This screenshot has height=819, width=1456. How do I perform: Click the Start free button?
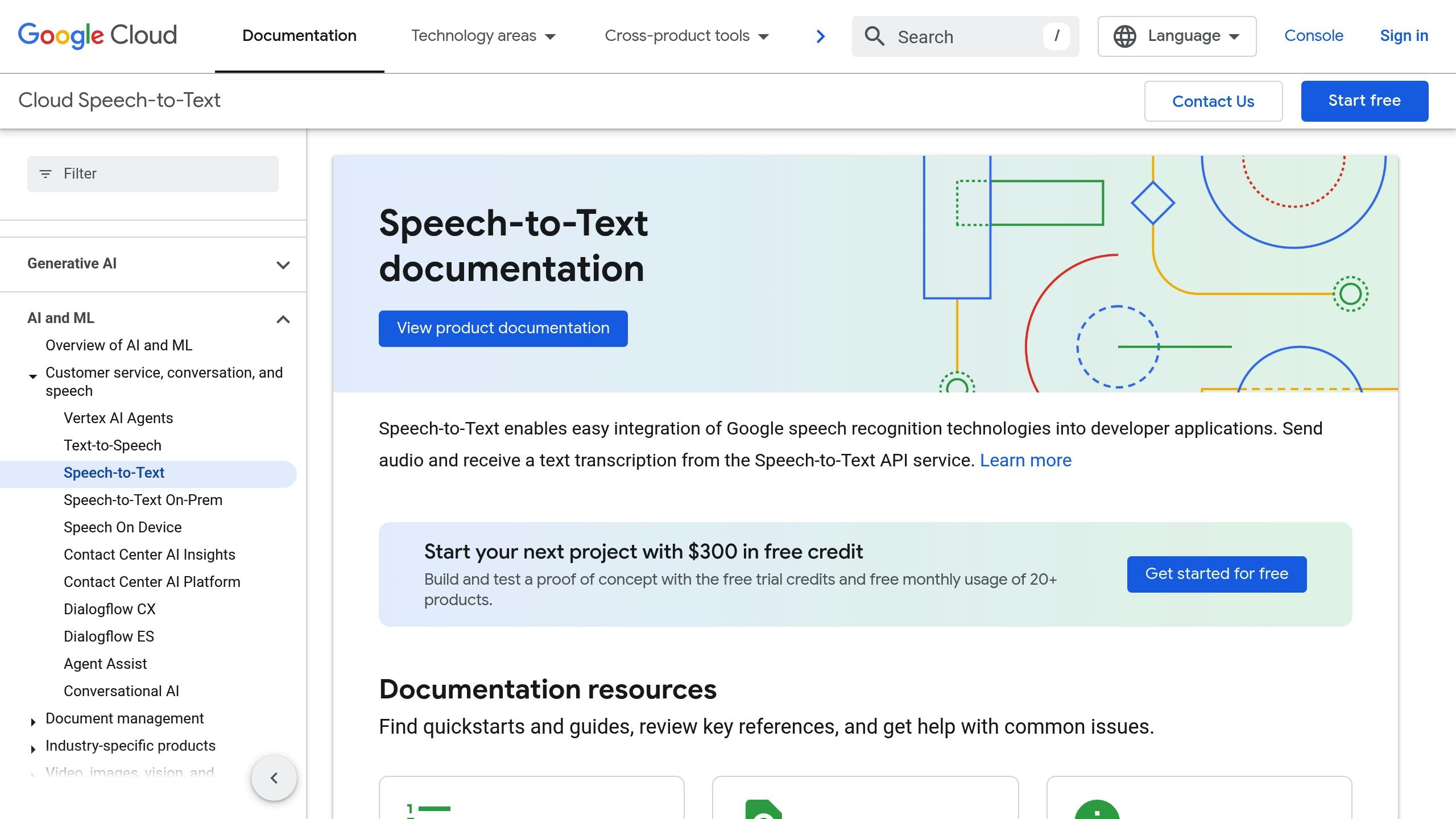coord(1364,101)
